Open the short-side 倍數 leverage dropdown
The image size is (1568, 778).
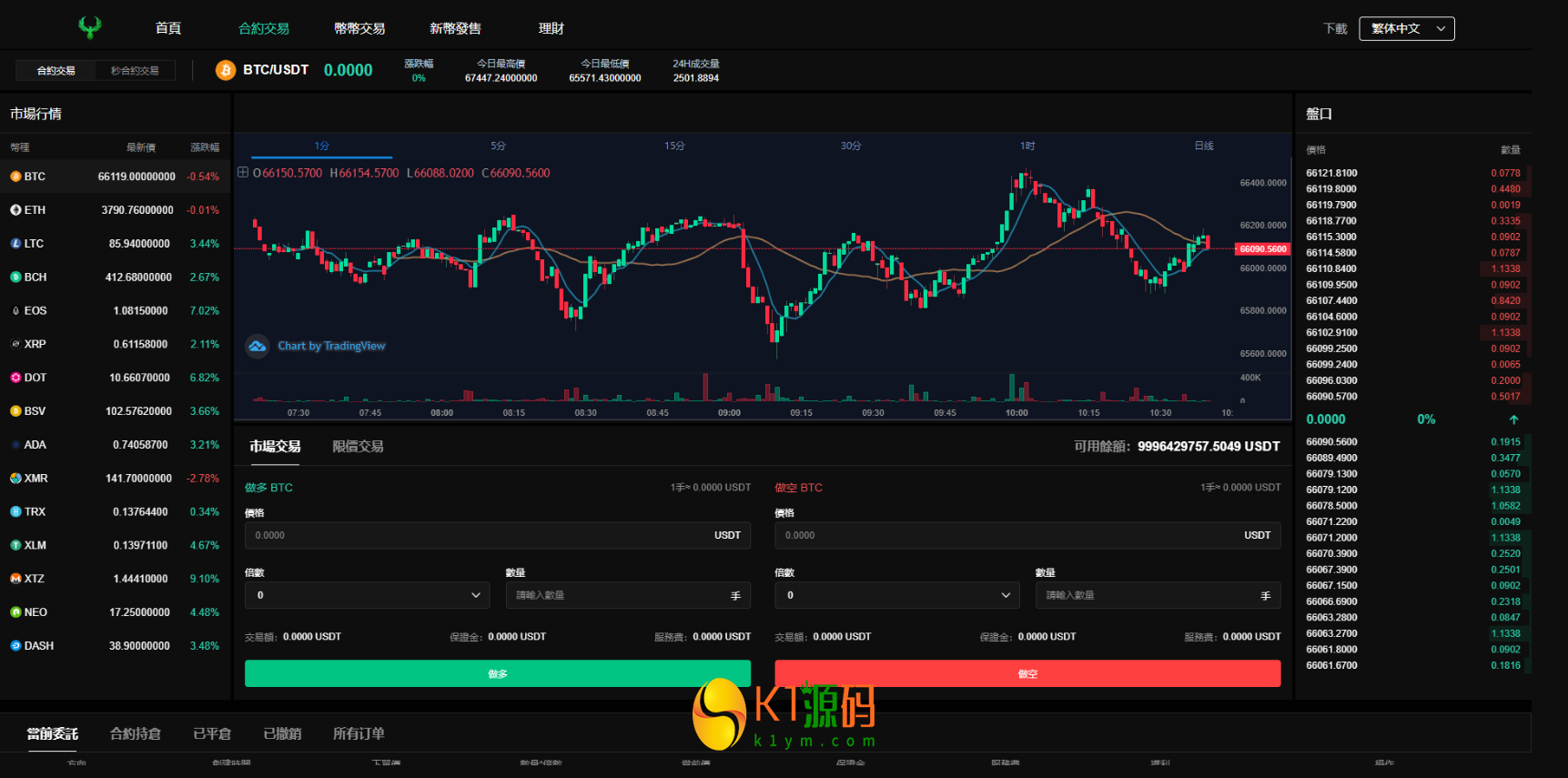pyautogui.click(x=897, y=595)
